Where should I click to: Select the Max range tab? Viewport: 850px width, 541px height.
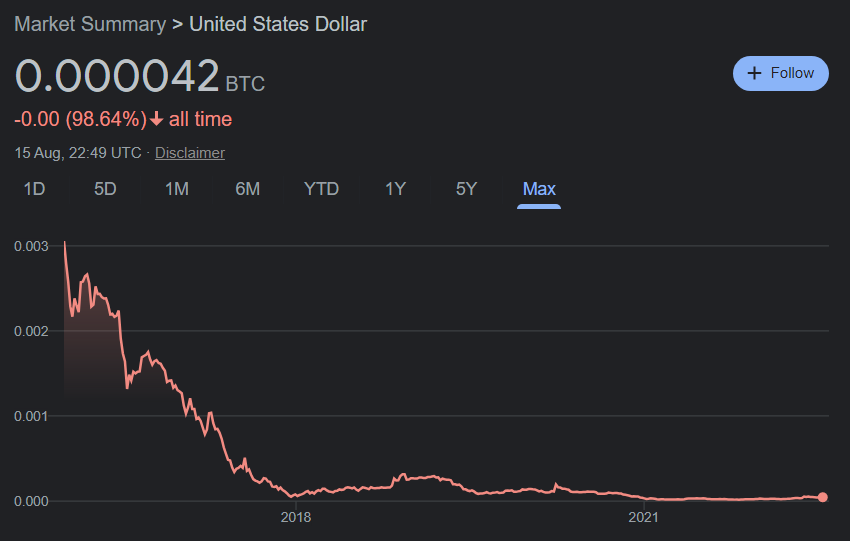pos(539,189)
